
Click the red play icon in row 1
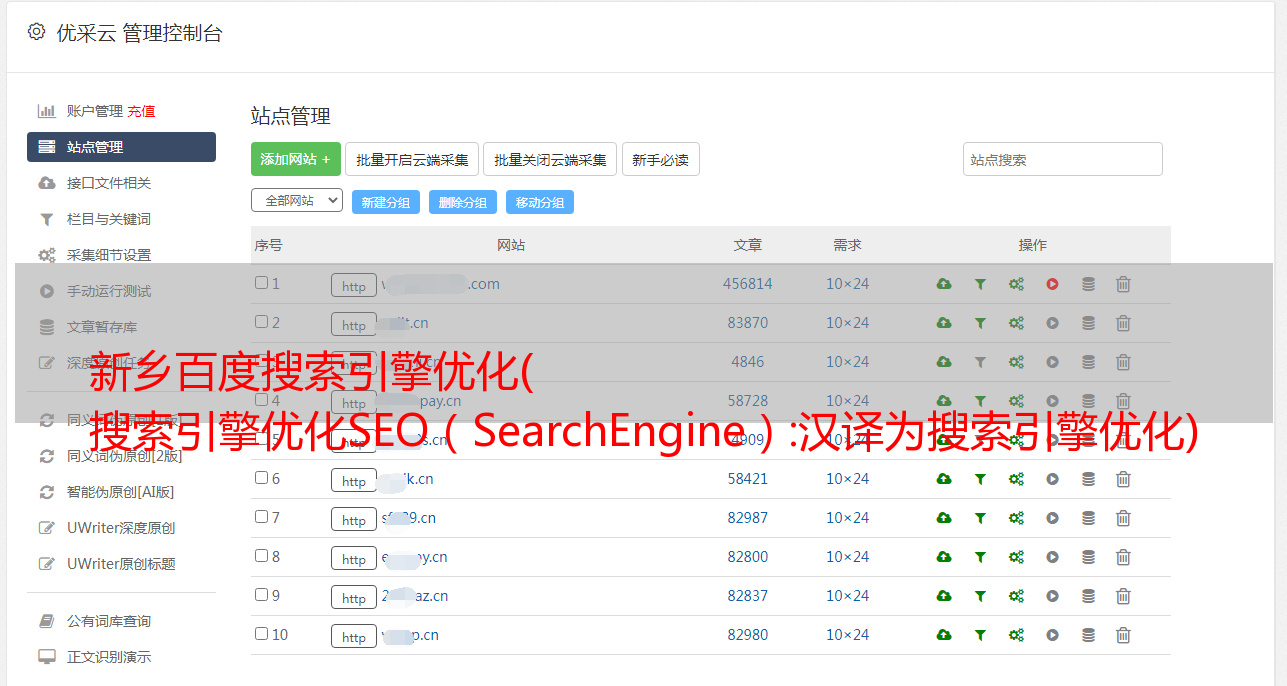1052,284
